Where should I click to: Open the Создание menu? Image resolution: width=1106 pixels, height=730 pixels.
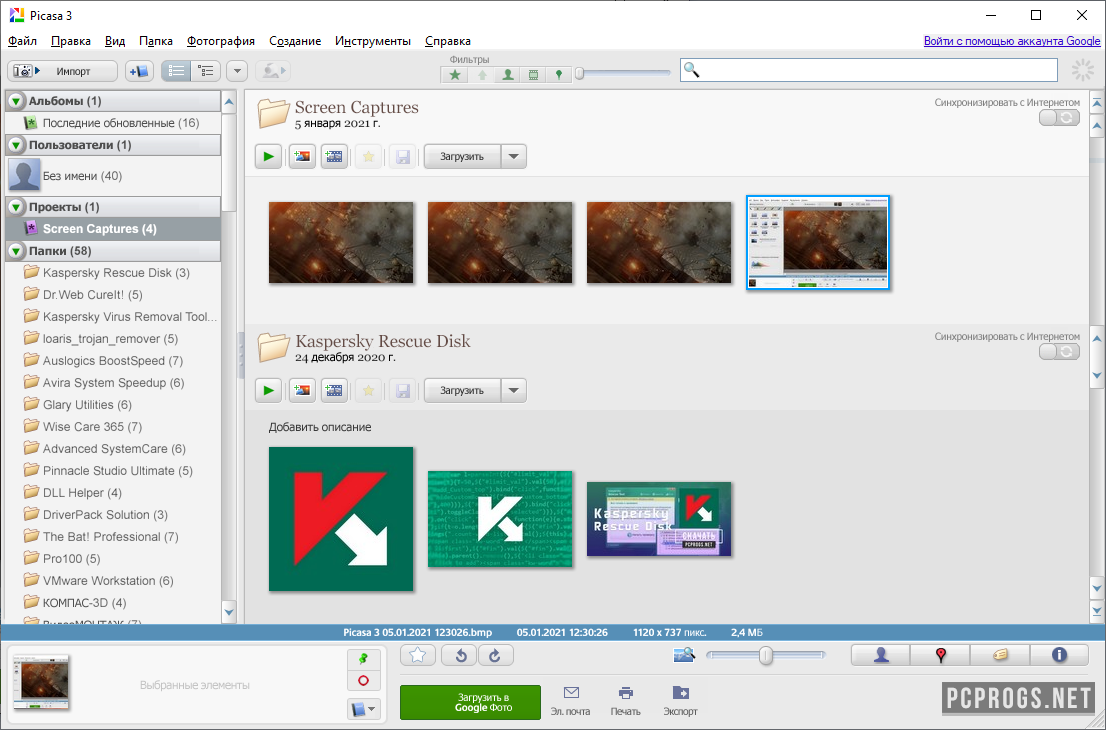point(295,41)
